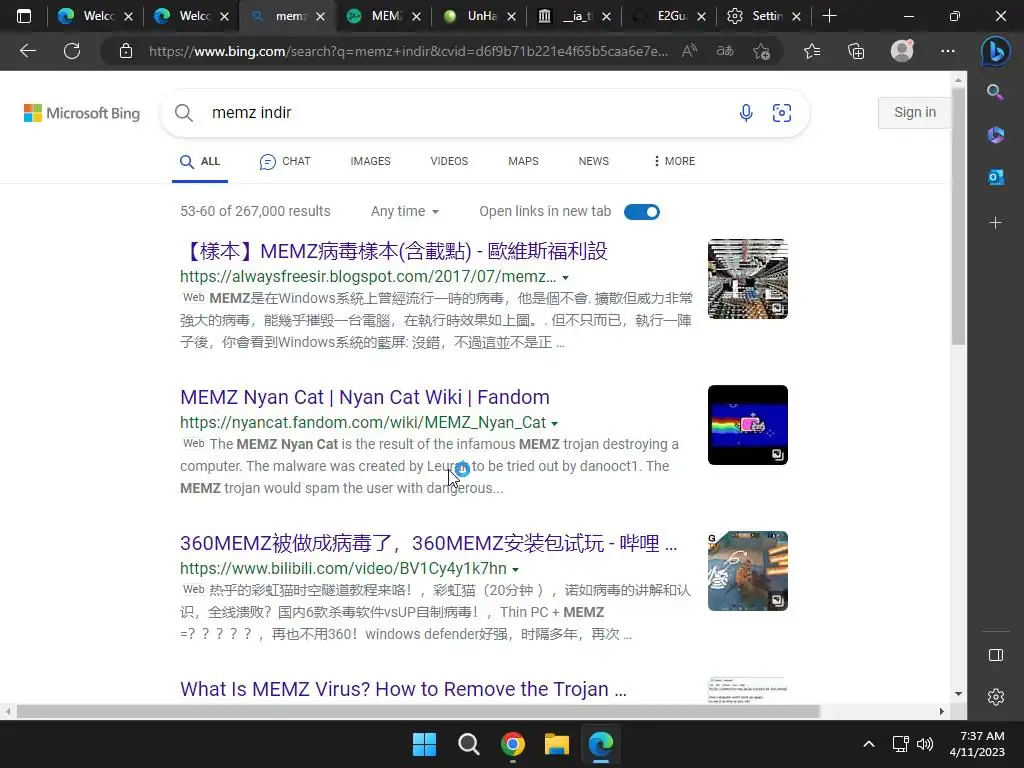Open the taskbar clock and date

tap(978, 744)
